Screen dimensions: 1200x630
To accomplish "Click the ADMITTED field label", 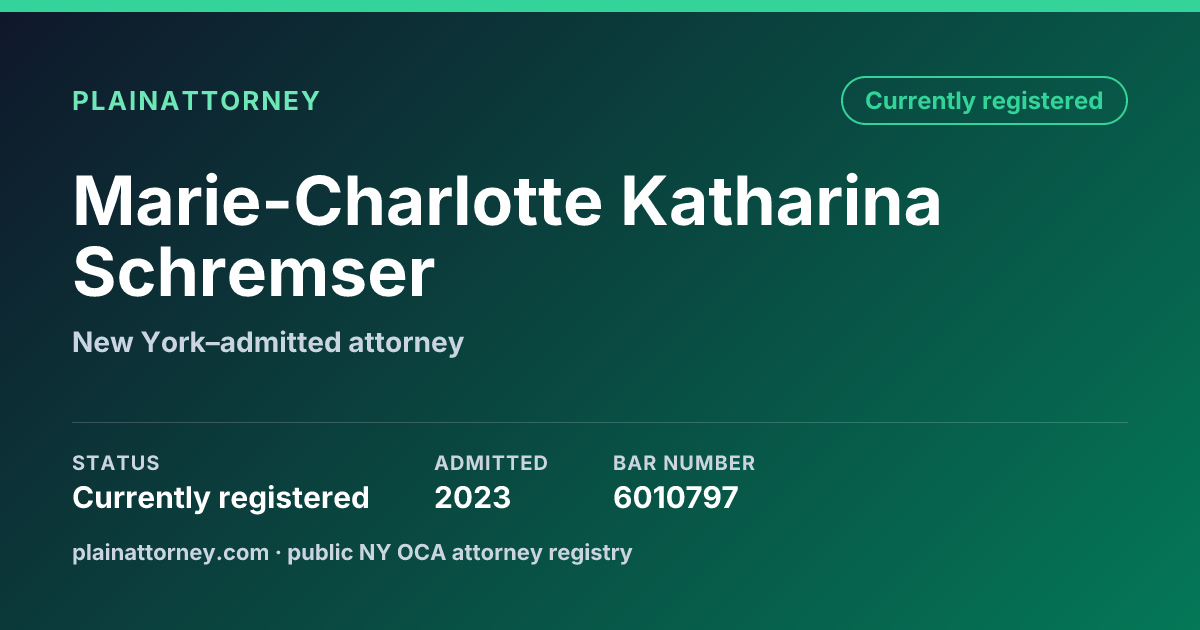I will (491, 463).
